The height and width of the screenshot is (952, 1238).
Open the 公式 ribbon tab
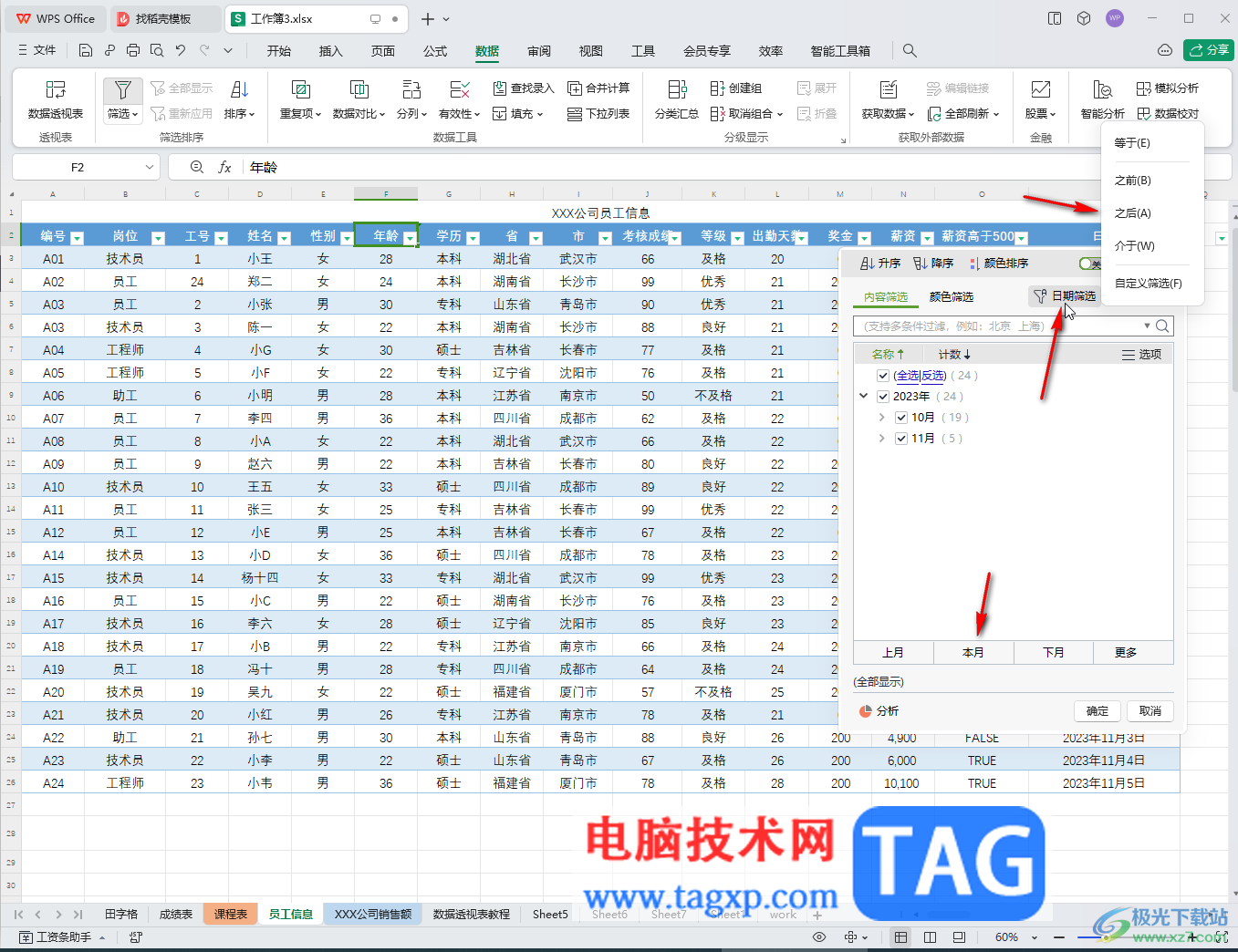[435, 51]
